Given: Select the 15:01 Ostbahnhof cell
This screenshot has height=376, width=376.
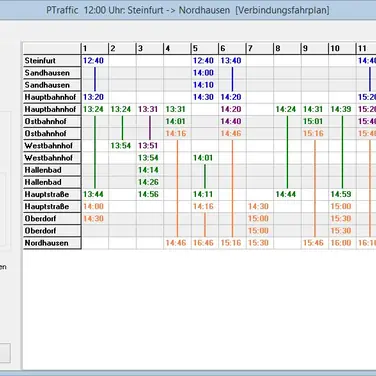Looking at the screenshot, I should pos(315,121).
